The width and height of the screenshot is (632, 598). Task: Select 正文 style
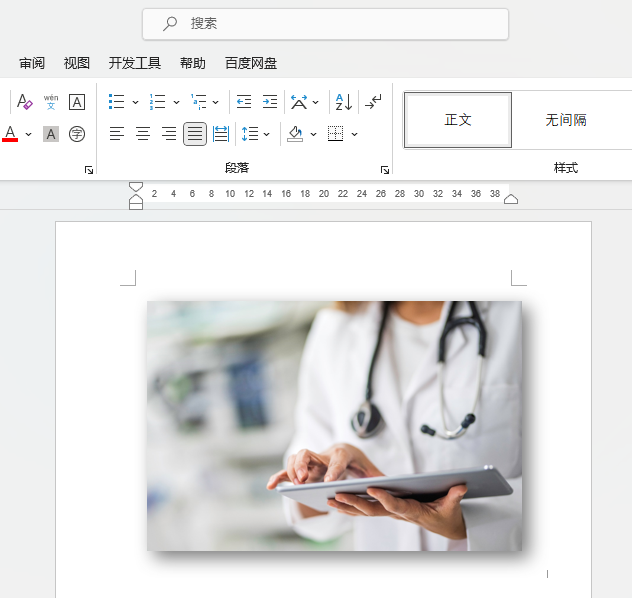click(458, 120)
